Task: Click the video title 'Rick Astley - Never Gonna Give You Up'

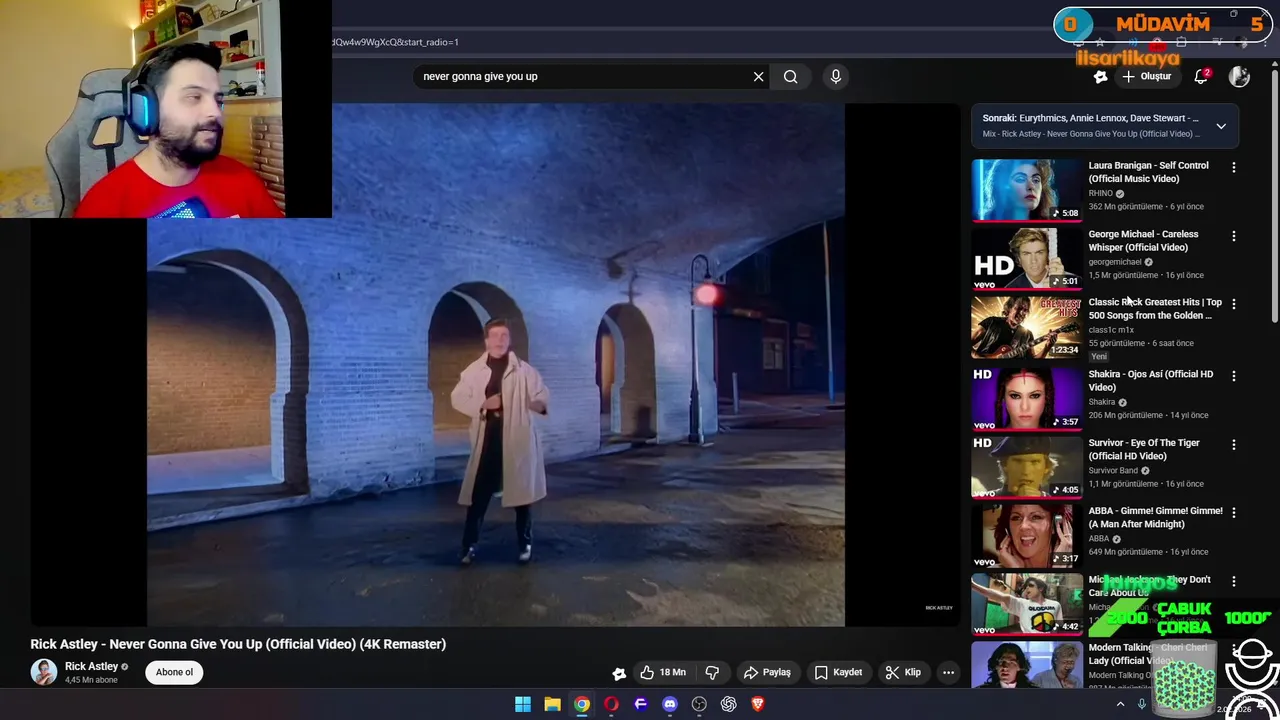Action: (x=238, y=644)
